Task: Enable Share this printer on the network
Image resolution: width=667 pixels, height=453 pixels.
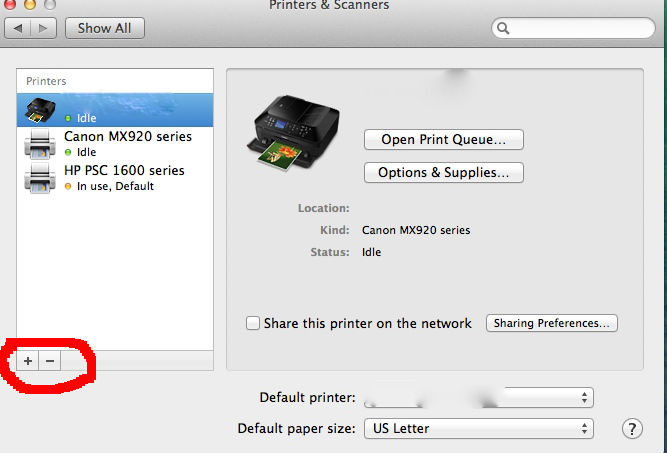Action: (x=254, y=323)
